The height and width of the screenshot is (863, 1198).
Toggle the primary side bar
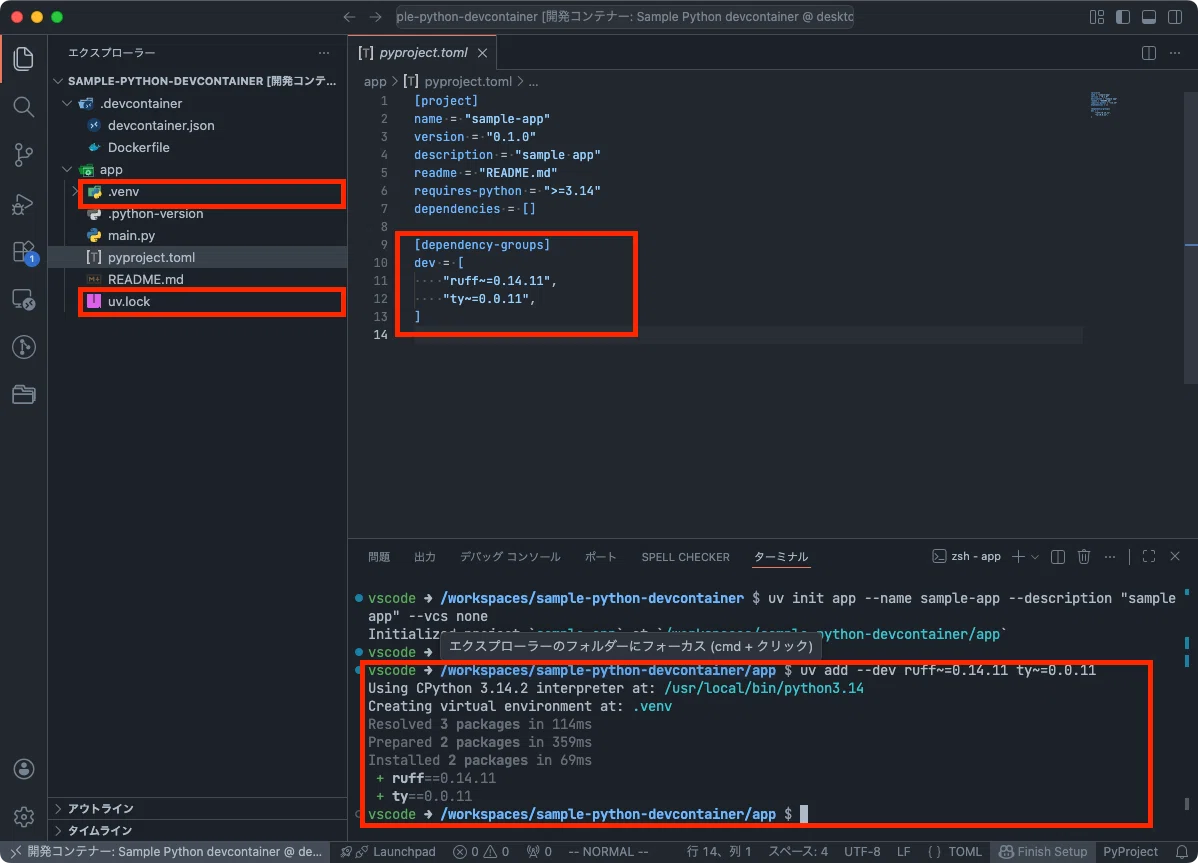point(1122,17)
